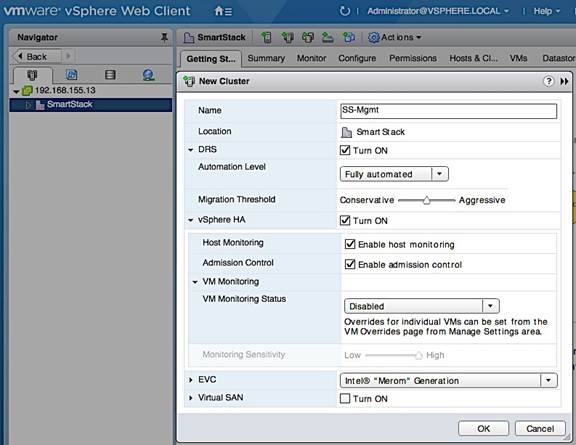
Task: Open the EVC mode dropdown
Action: coord(449,380)
